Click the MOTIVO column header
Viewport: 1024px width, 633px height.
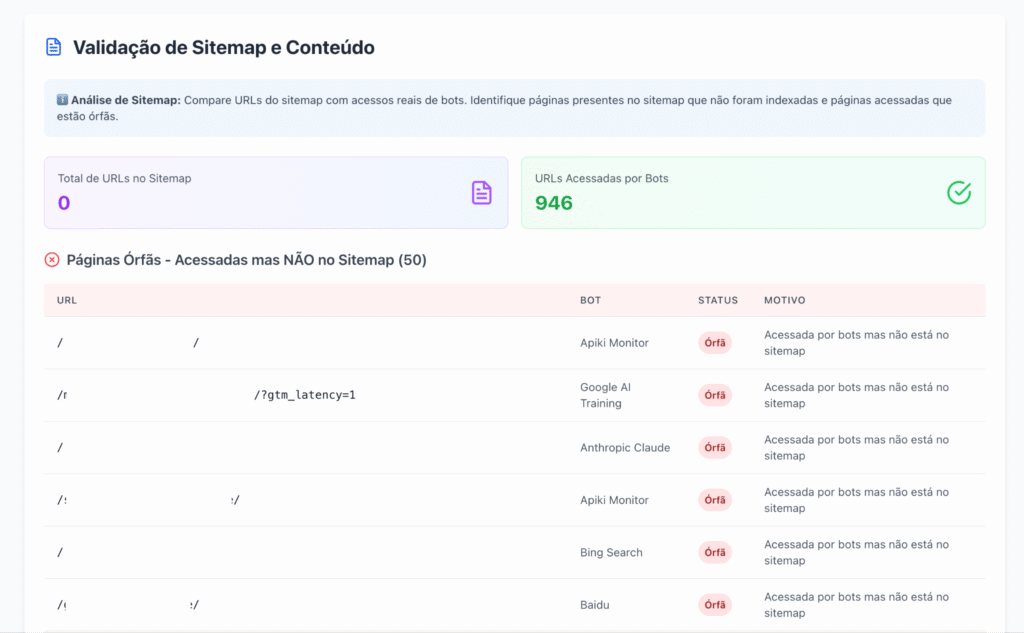pos(784,300)
